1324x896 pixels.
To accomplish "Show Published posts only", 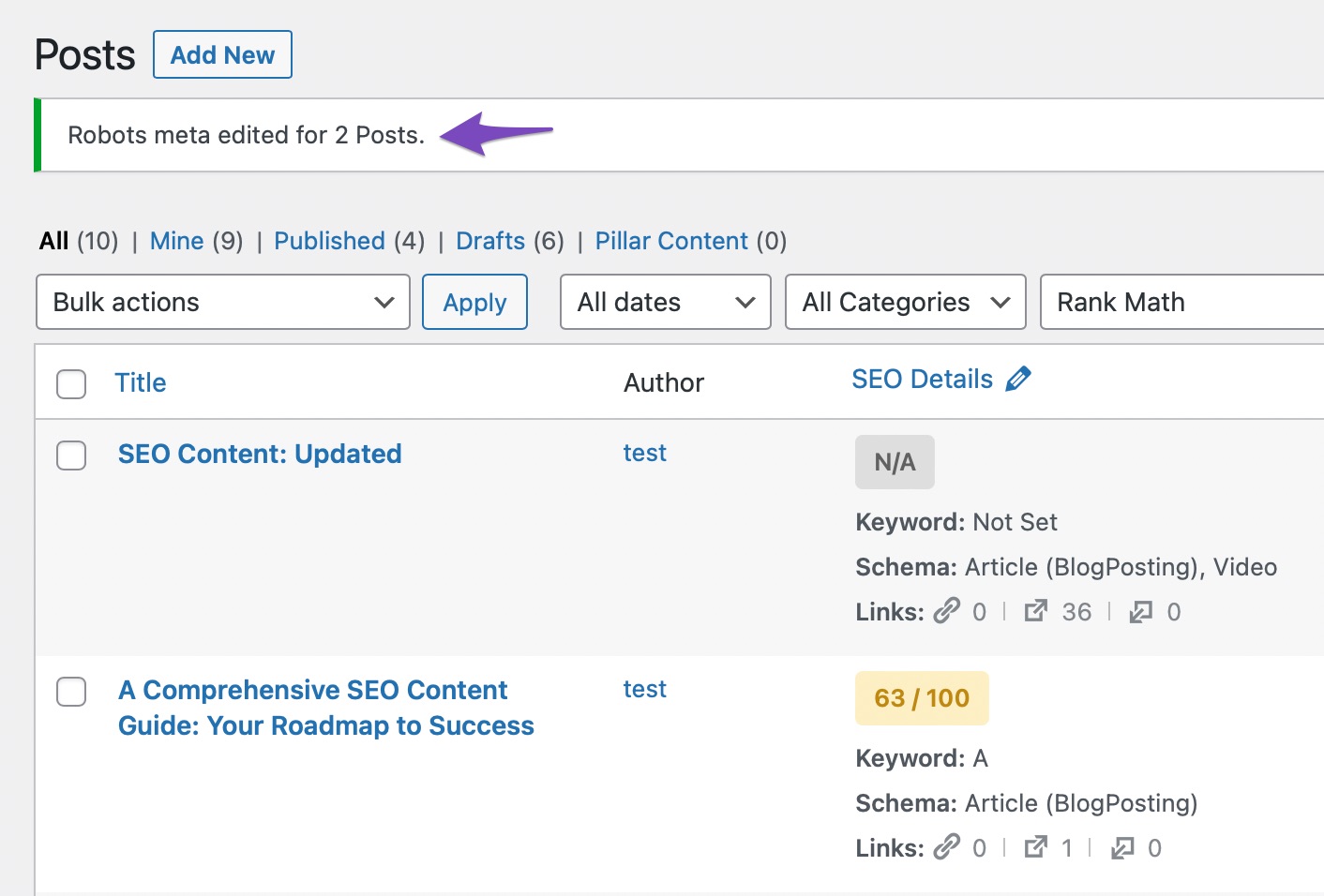I will [329, 241].
